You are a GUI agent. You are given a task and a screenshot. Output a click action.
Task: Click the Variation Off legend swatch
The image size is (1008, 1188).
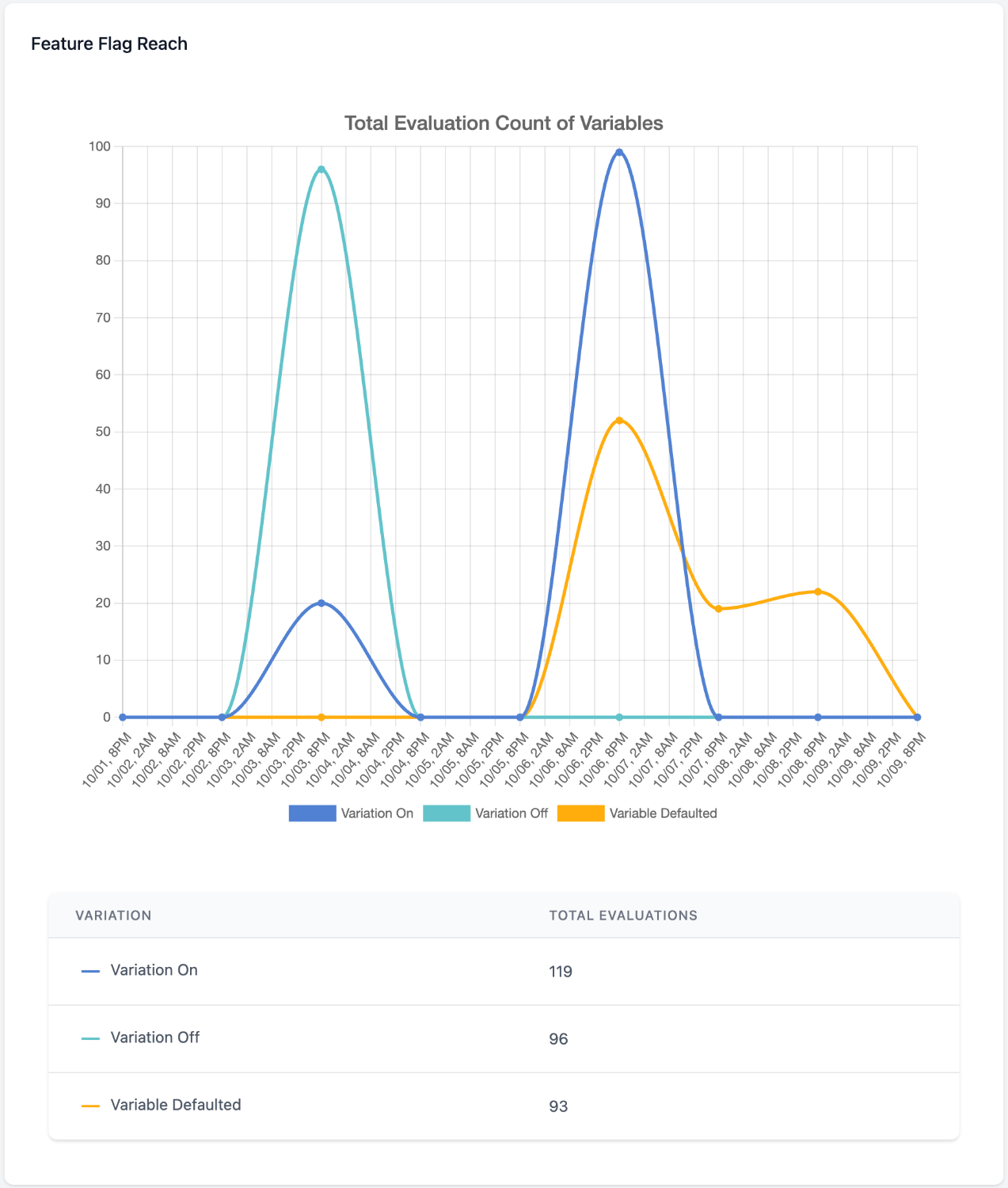click(x=446, y=813)
